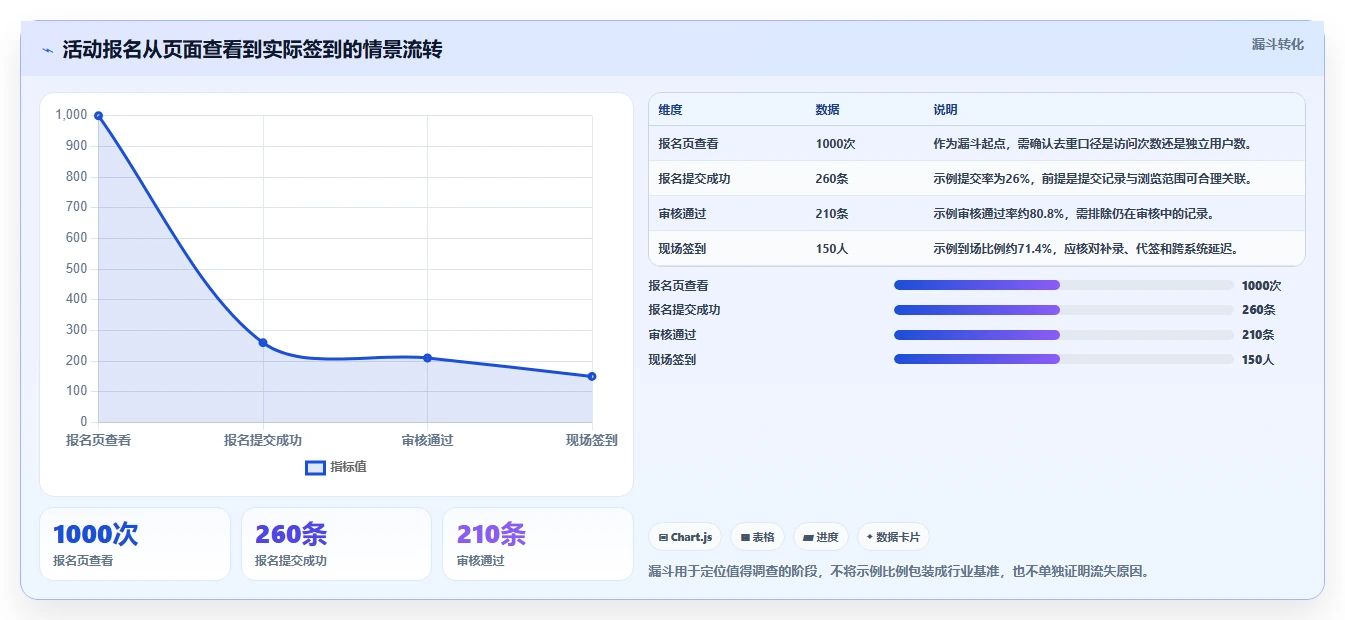Select the chart point above 现场签到
The height and width of the screenshot is (620, 1345).
pyautogui.click(x=592, y=376)
